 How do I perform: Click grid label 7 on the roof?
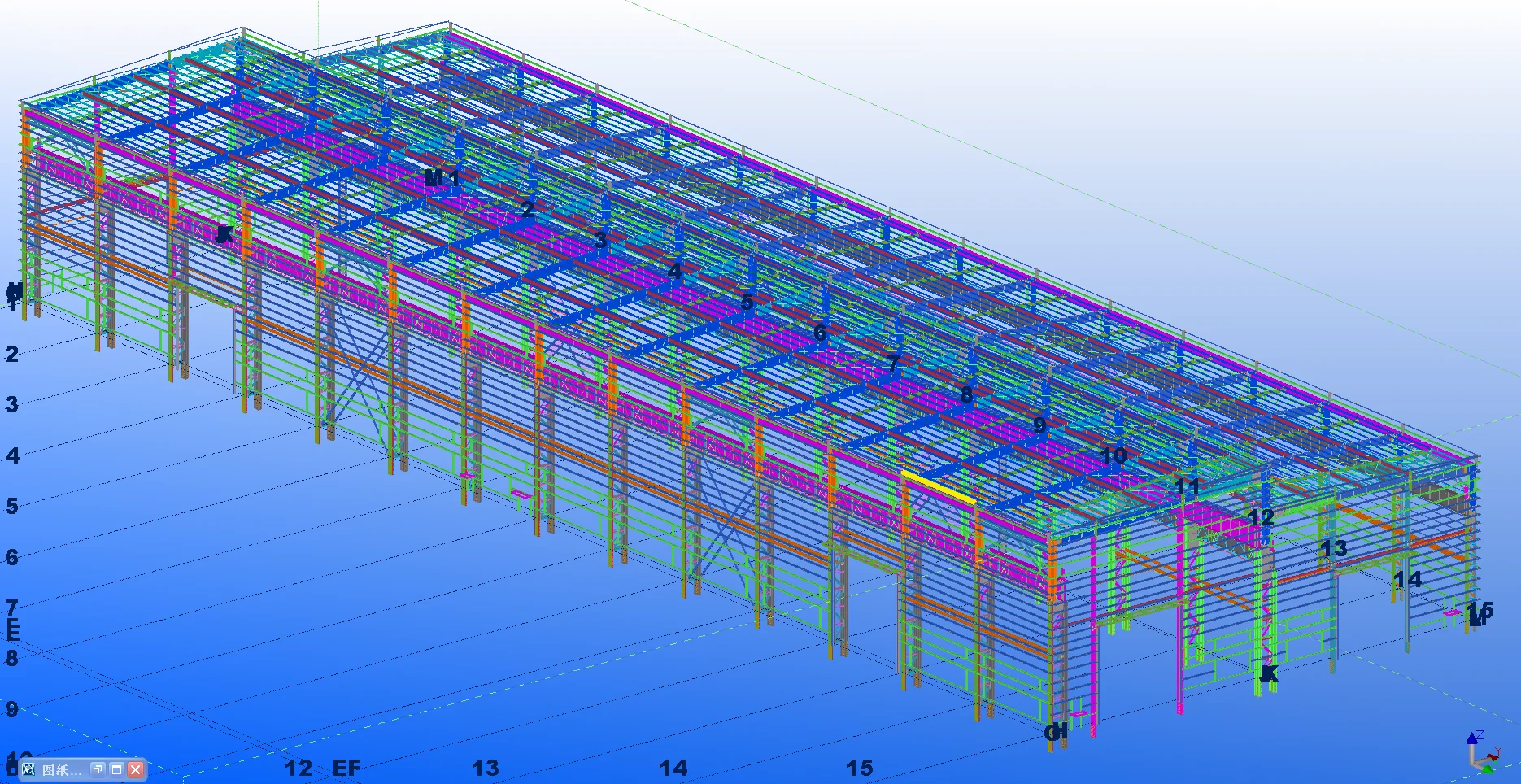coord(893,364)
